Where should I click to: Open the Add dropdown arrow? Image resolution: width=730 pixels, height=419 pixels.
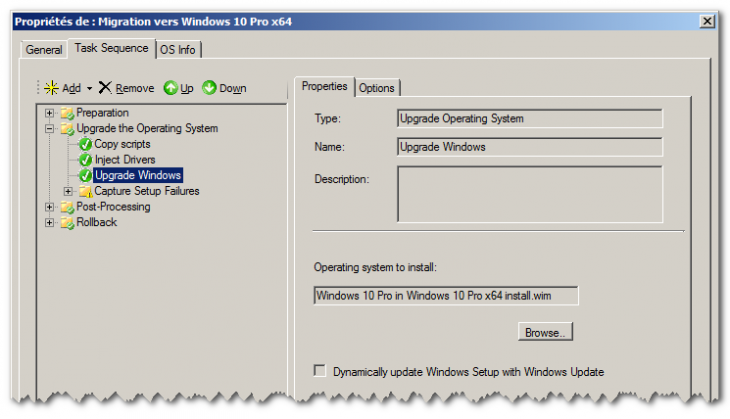pos(89,88)
